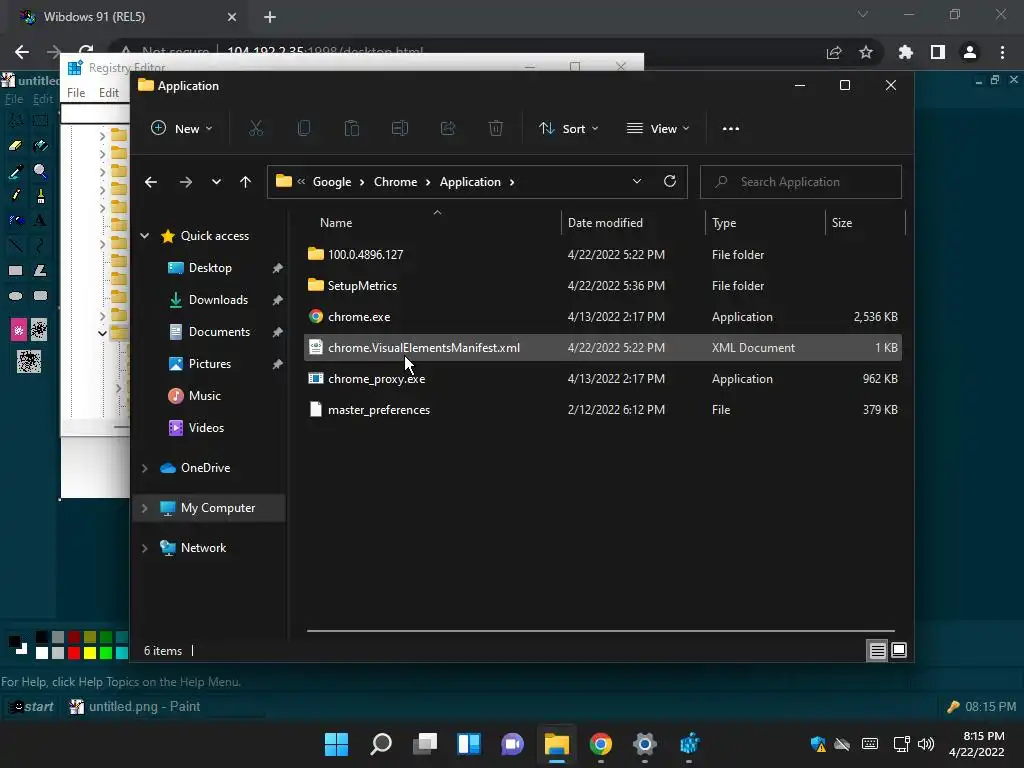1024x768 pixels.
Task: Click the Delete trash icon in Explorer toolbar
Action: tap(496, 129)
